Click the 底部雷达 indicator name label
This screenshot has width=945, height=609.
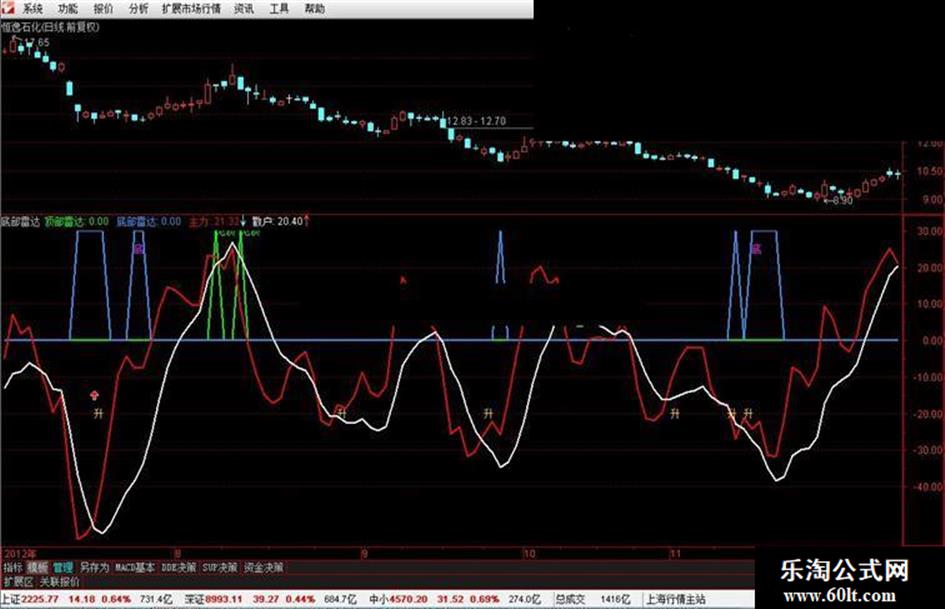[x=20, y=221]
